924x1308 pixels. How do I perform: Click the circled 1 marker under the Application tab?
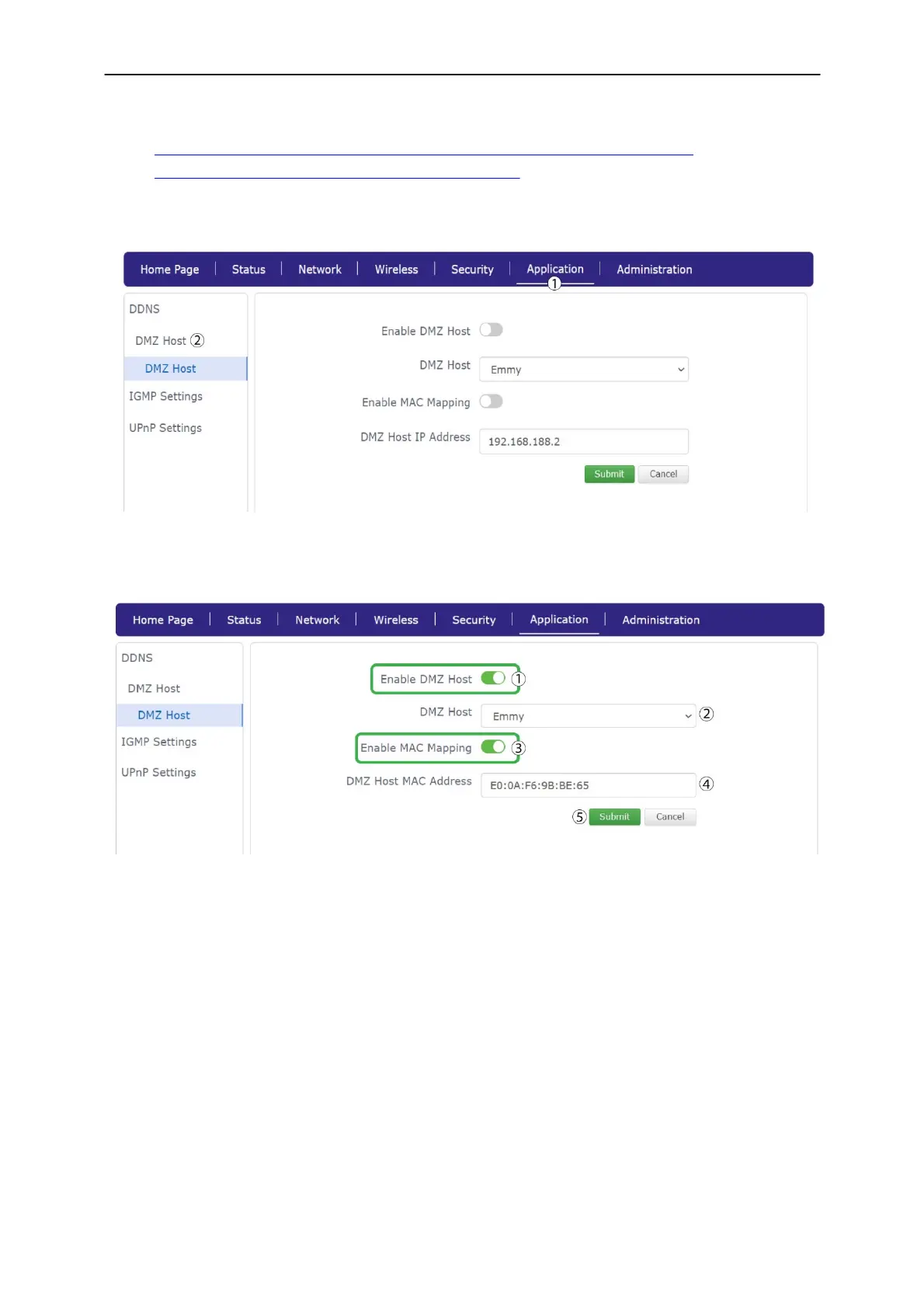coord(554,284)
